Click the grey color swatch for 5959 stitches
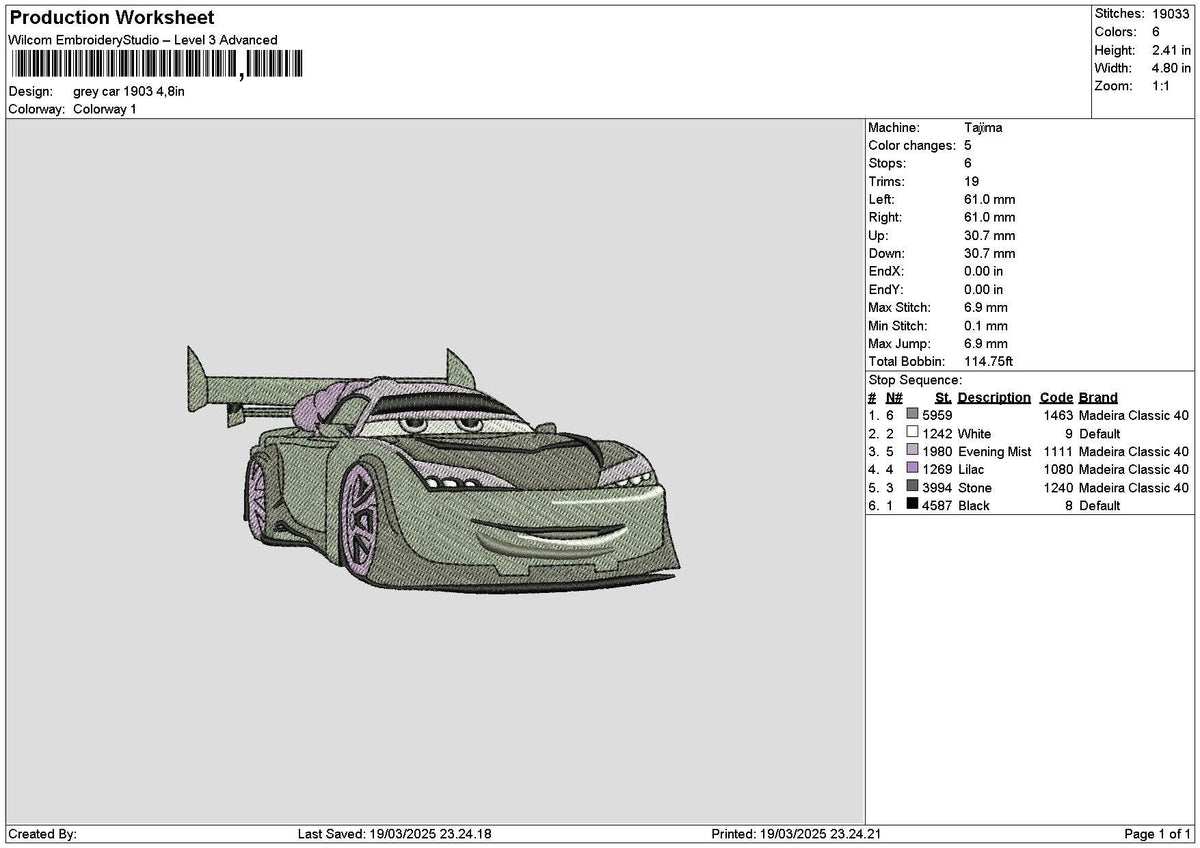Screen dimensions: 1200x848 click(x=912, y=415)
